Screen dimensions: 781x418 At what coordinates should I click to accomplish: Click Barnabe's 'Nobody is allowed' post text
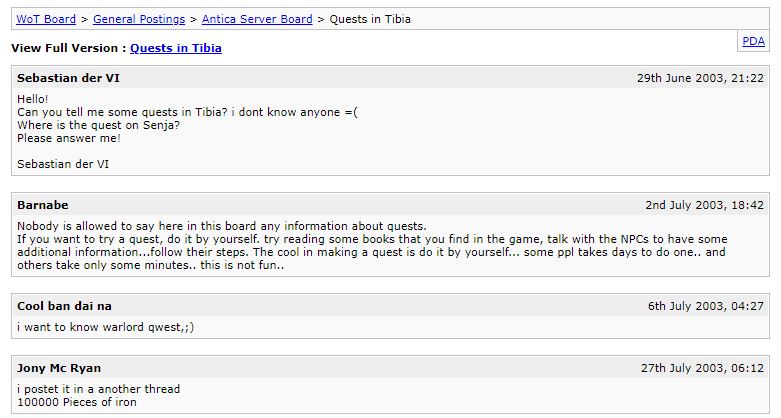[222, 226]
